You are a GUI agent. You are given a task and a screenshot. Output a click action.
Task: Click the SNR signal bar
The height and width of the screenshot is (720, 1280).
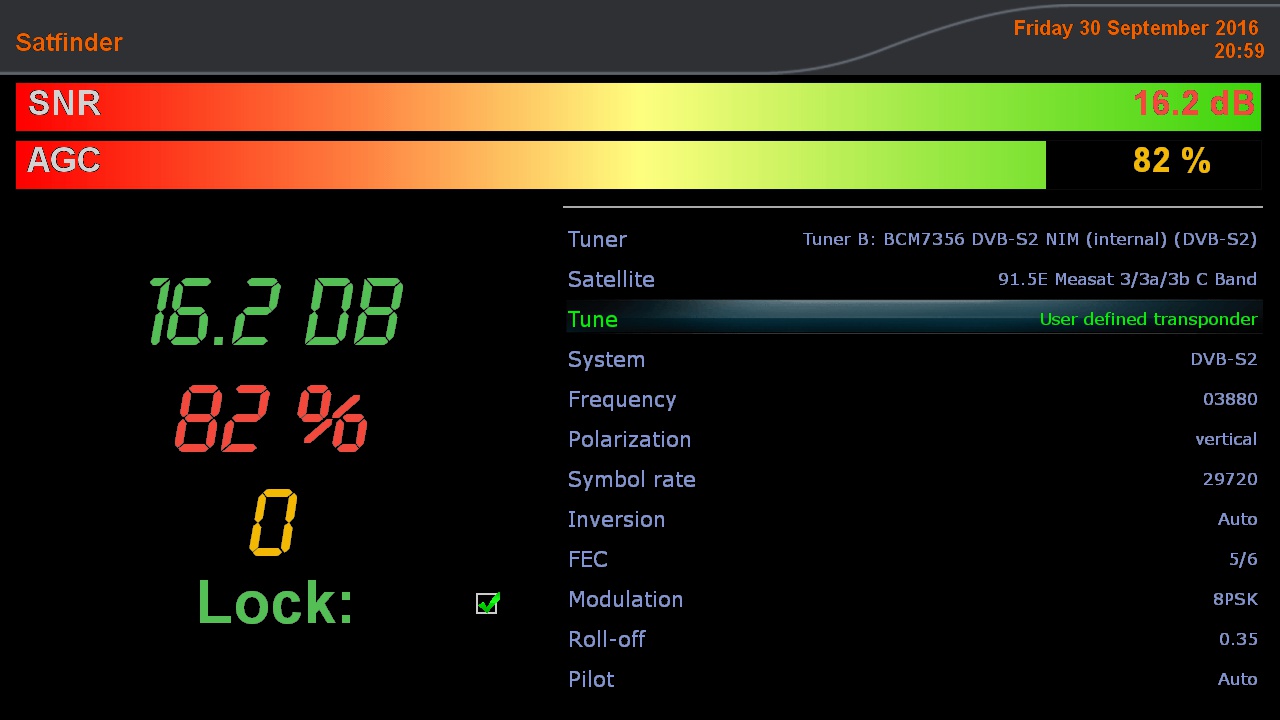638,107
